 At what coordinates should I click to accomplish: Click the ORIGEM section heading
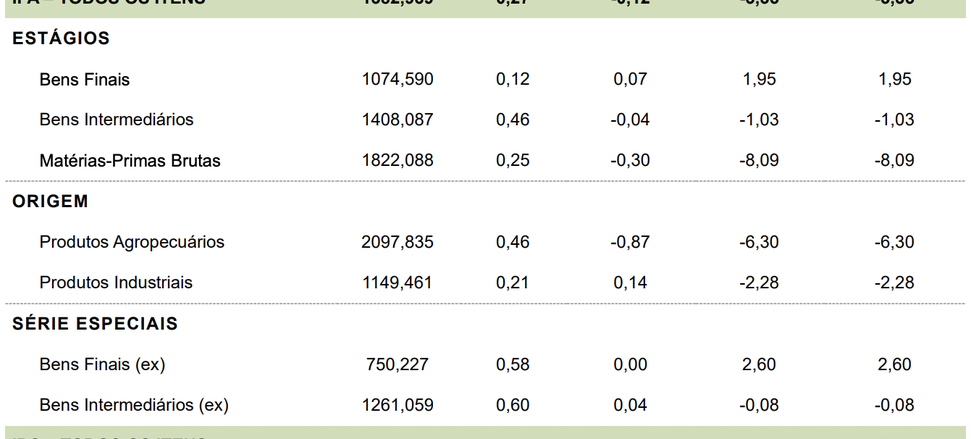point(50,202)
